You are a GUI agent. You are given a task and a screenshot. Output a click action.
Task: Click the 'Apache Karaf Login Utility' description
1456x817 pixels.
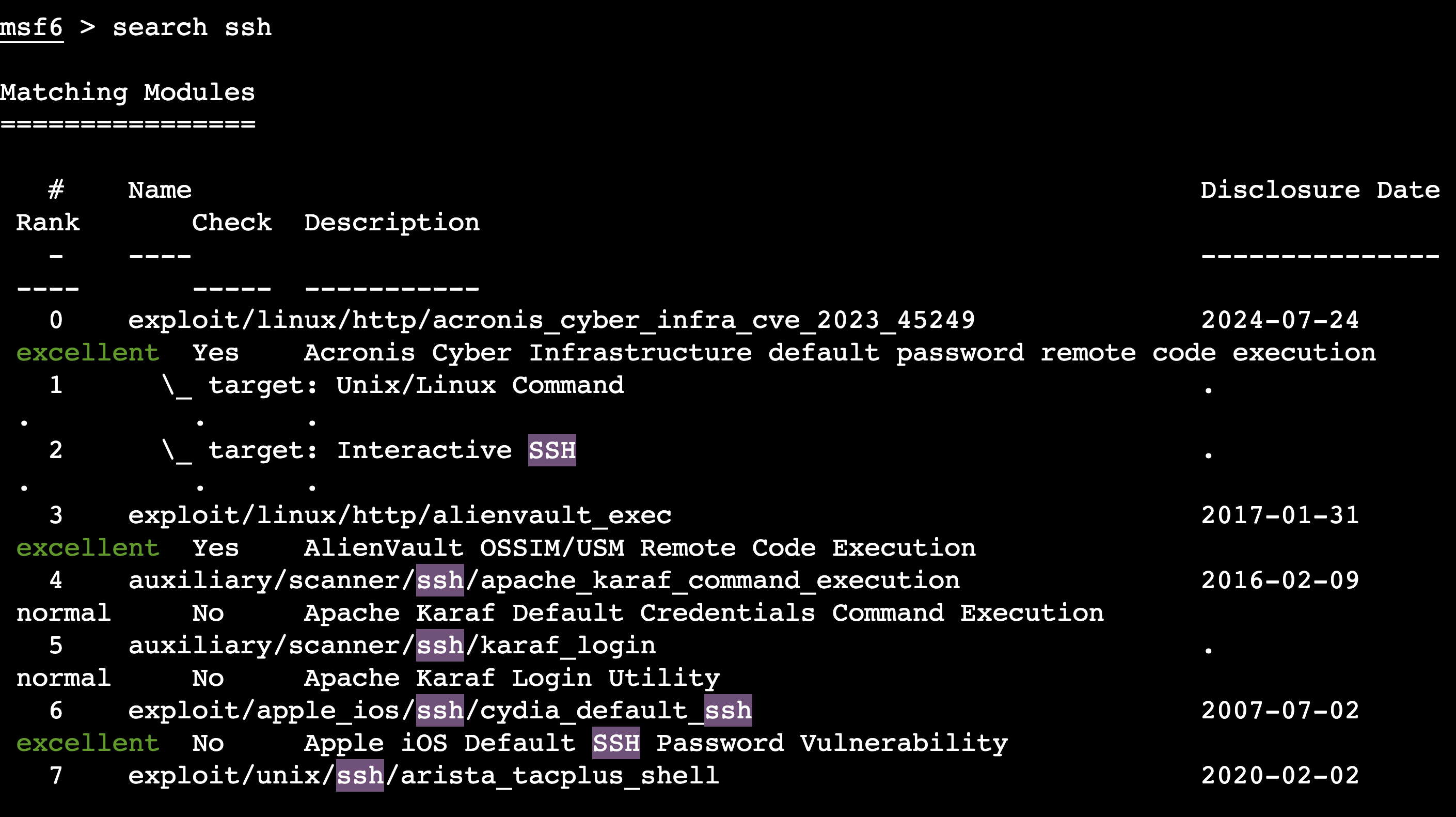tap(512, 679)
